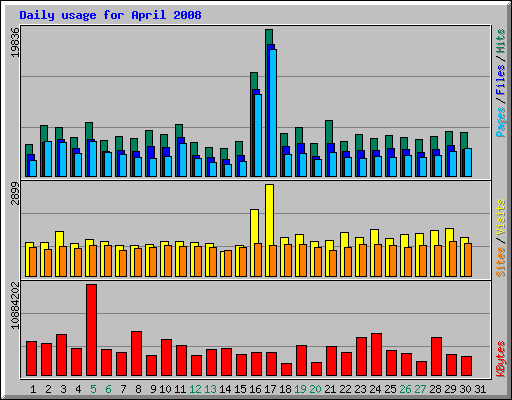Viewport: 512px width, 400px height.
Task: Click the shortest red KBytes bar for day 18
Action: (287, 369)
